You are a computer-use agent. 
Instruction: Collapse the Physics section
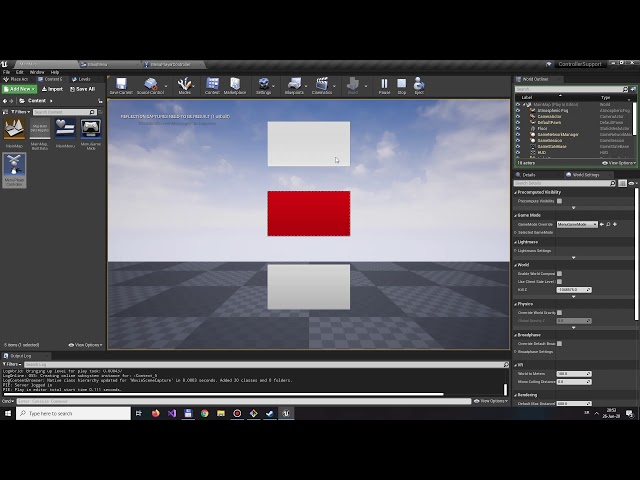pyautogui.click(x=516, y=304)
